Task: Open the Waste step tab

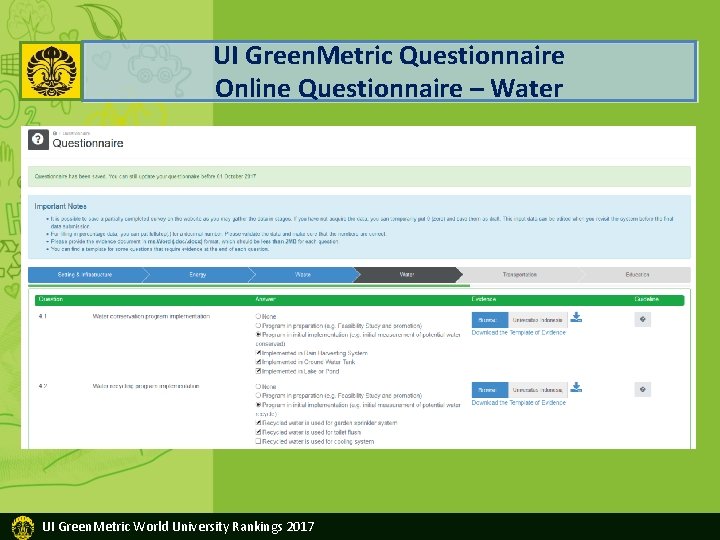Action: [303, 275]
